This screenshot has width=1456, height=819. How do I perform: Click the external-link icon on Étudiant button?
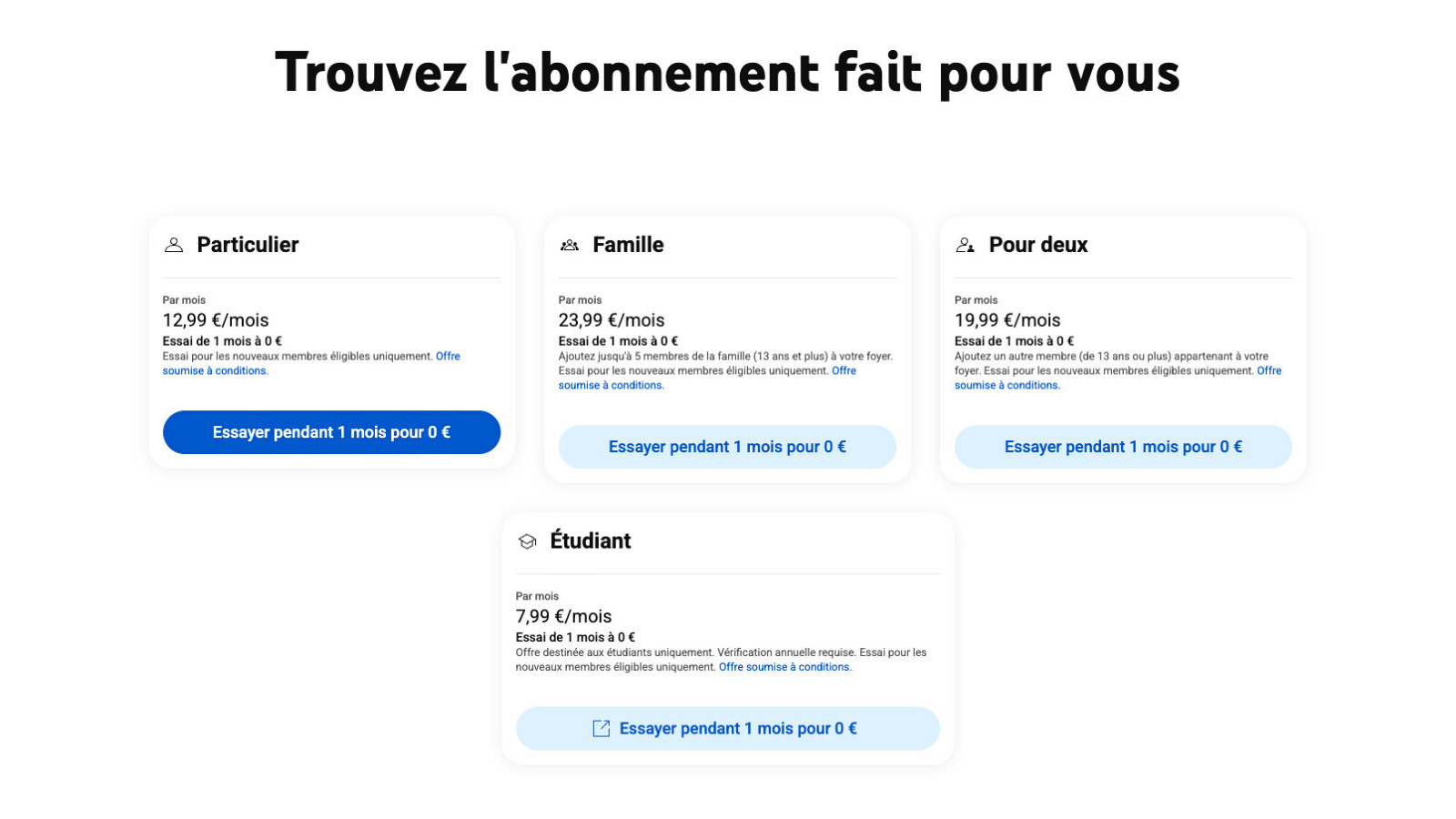pyautogui.click(x=601, y=728)
